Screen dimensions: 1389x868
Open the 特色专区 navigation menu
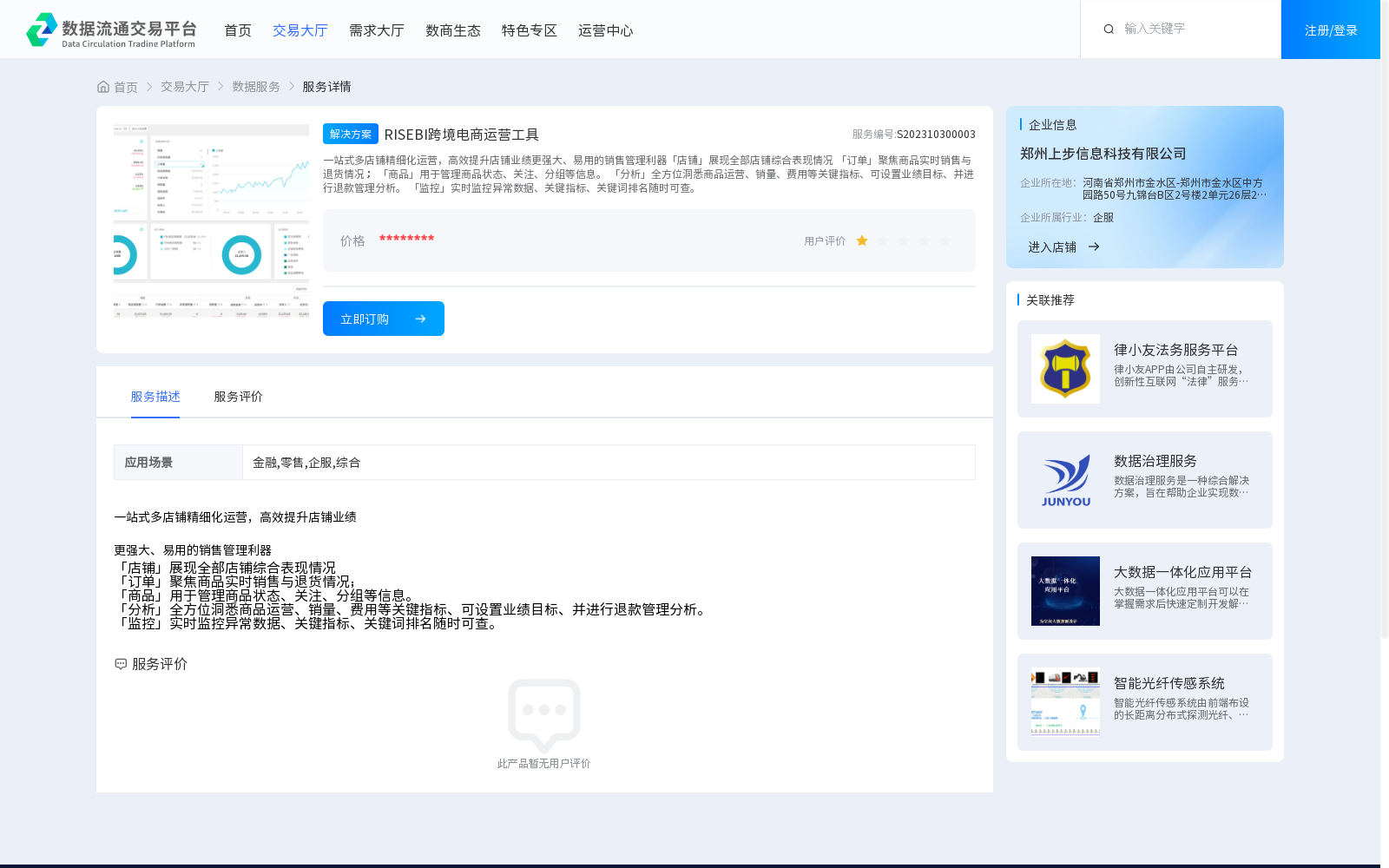[x=530, y=30]
